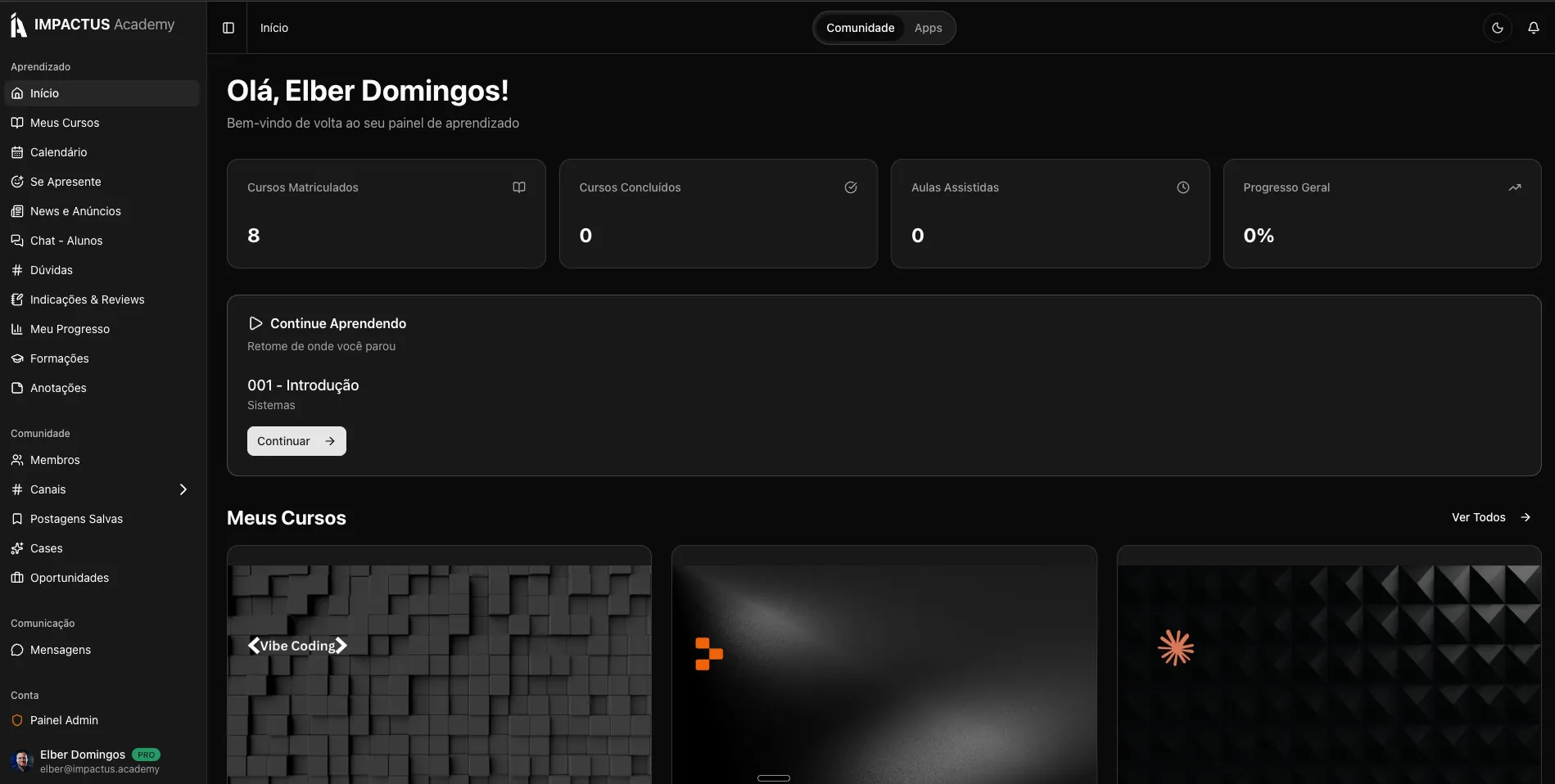The width and height of the screenshot is (1555, 784).
Task: Switch to Apps tab
Action: (x=928, y=28)
